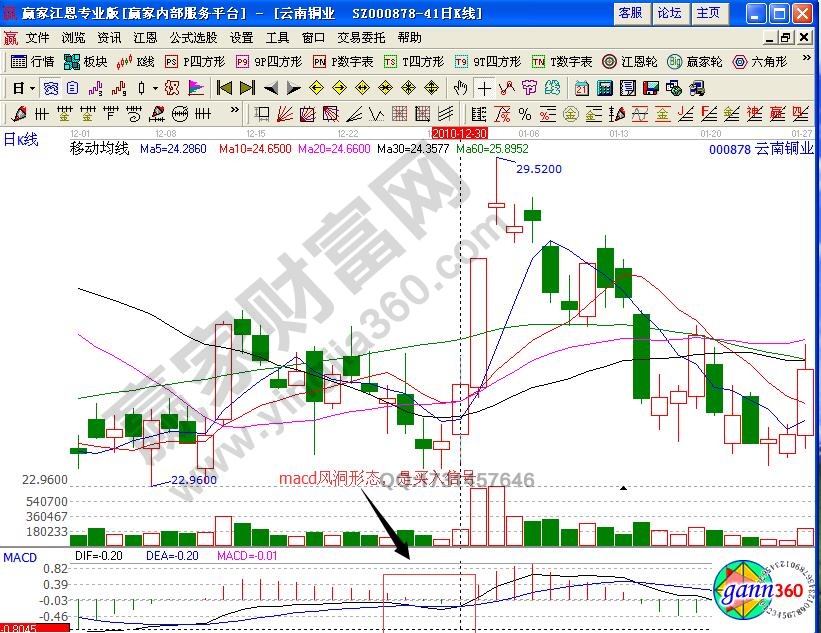Viewport: 821px width, 633px height.
Task: Open the 赢家轮 wheel tool
Action: pyautogui.click(x=677, y=61)
